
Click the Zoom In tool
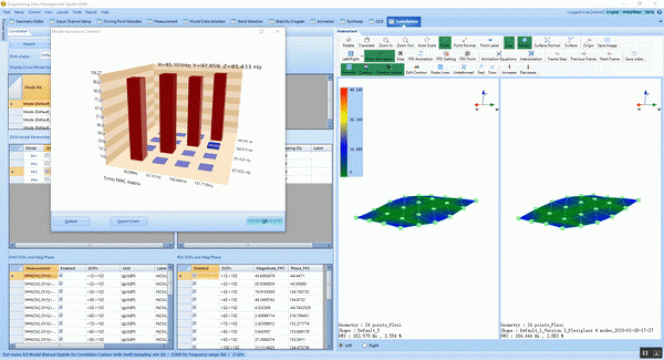point(385,42)
